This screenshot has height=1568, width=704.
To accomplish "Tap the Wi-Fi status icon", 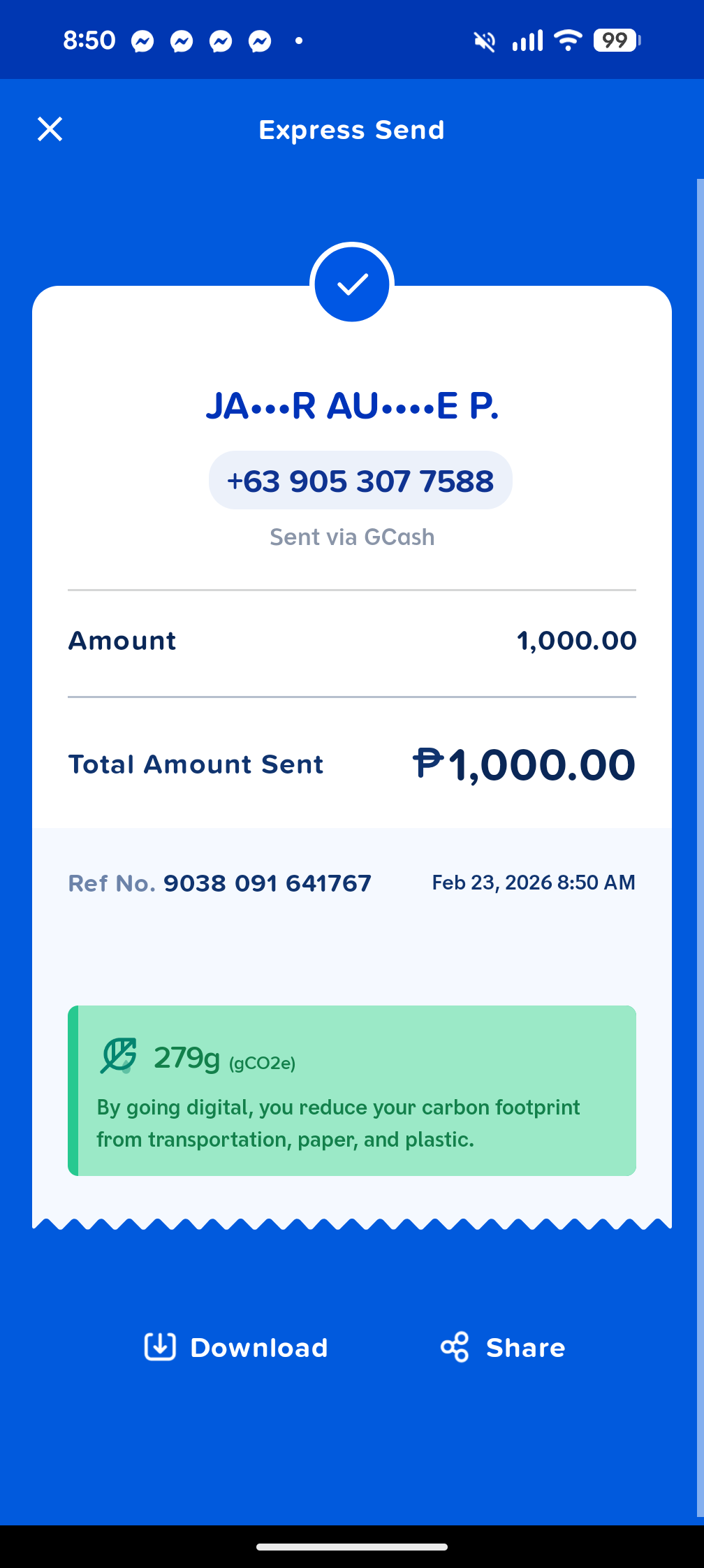I will coord(568,41).
